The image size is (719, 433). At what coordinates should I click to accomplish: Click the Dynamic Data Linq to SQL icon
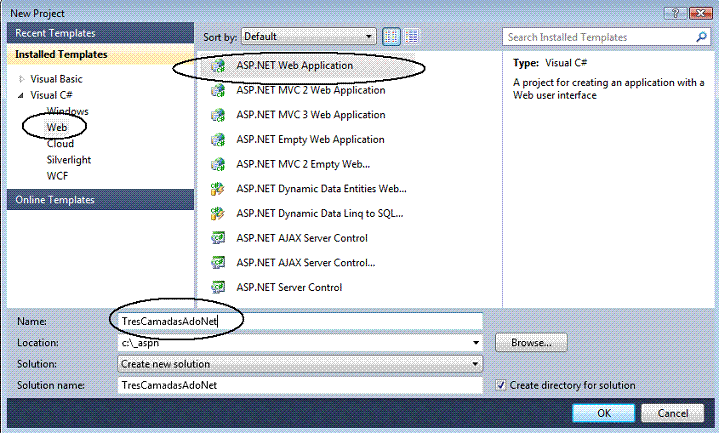218,213
